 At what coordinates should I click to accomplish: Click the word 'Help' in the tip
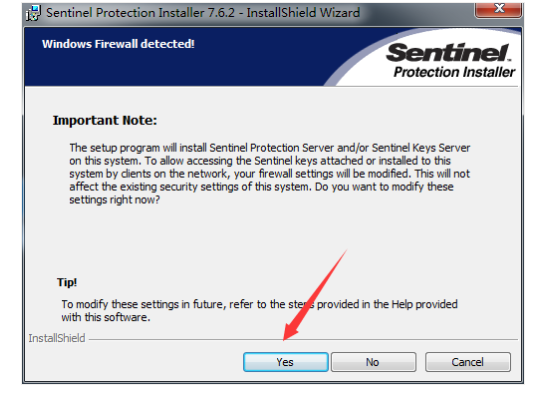tap(402, 304)
